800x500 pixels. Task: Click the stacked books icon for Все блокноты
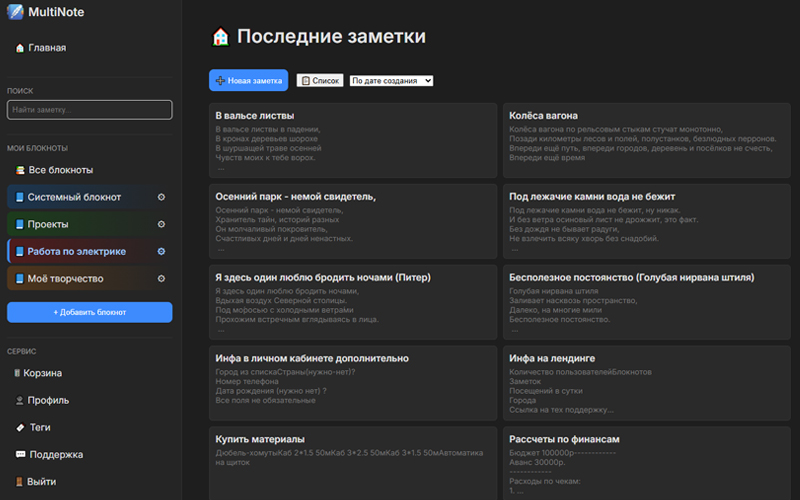coord(20,170)
